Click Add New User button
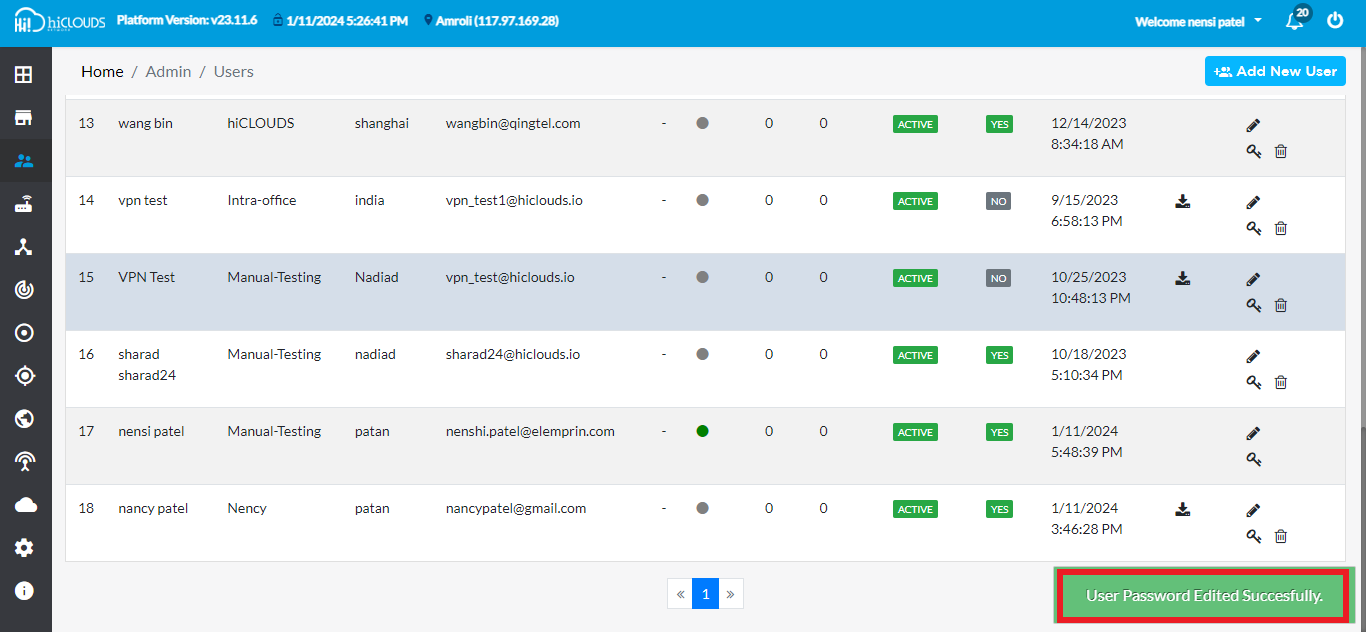Viewport: 1366px width, 632px height. click(x=1275, y=71)
